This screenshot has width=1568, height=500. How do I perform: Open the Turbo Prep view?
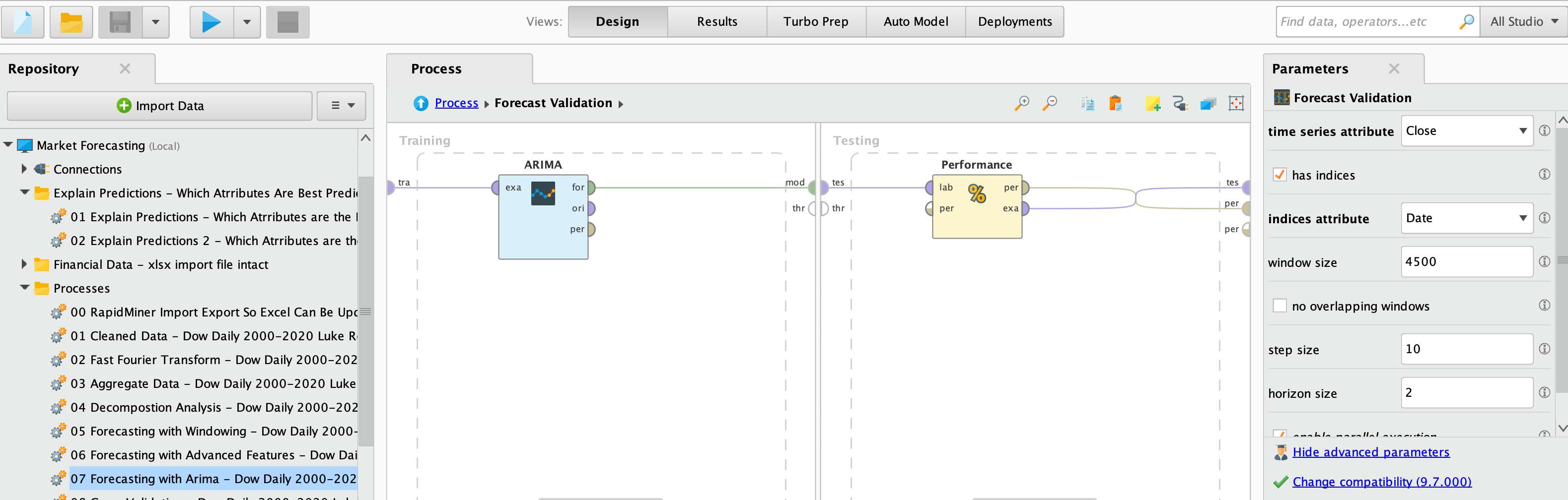816,22
